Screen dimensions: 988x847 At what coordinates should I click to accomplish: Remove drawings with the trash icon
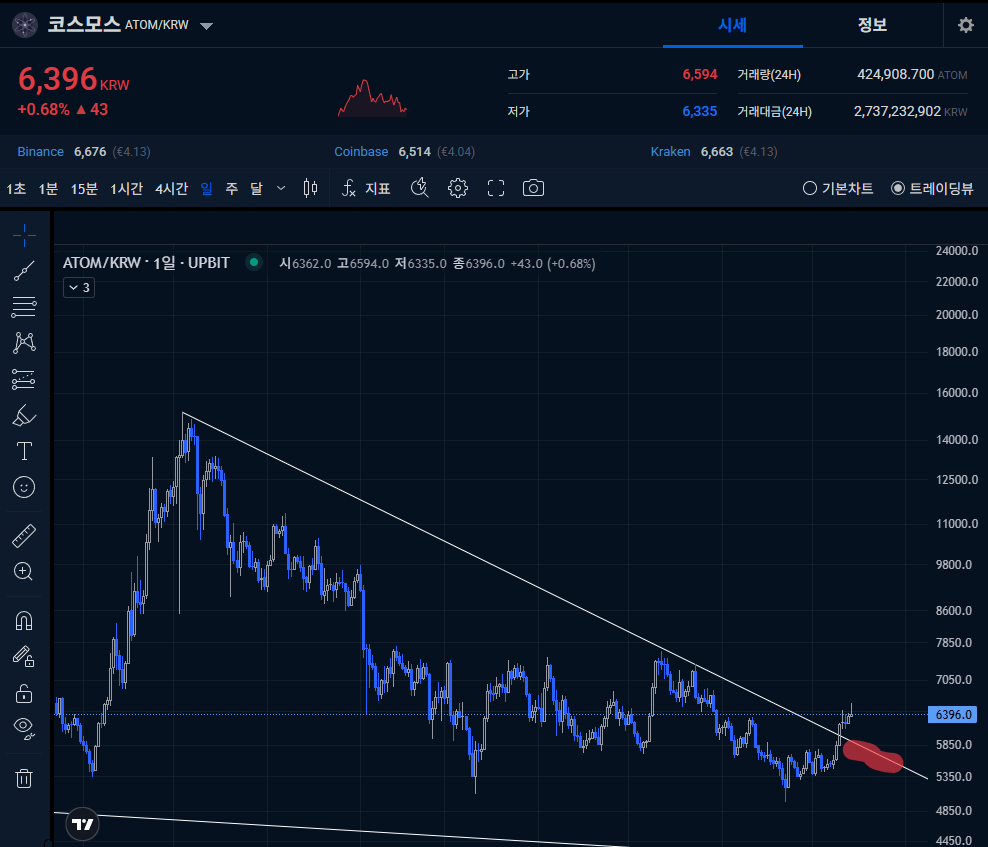coord(24,778)
